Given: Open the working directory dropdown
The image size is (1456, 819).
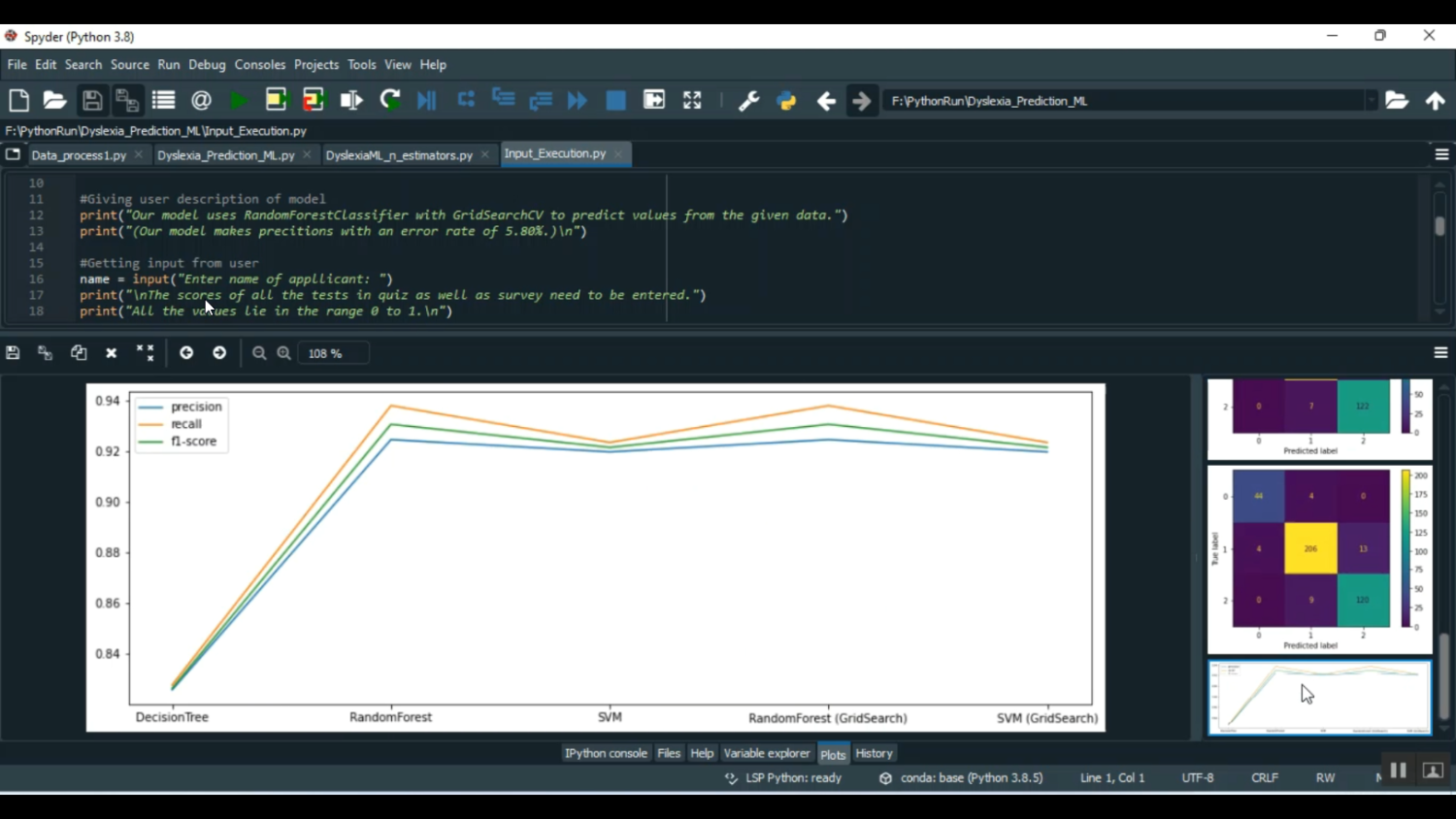Looking at the screenshot, I should (1371, 101).
